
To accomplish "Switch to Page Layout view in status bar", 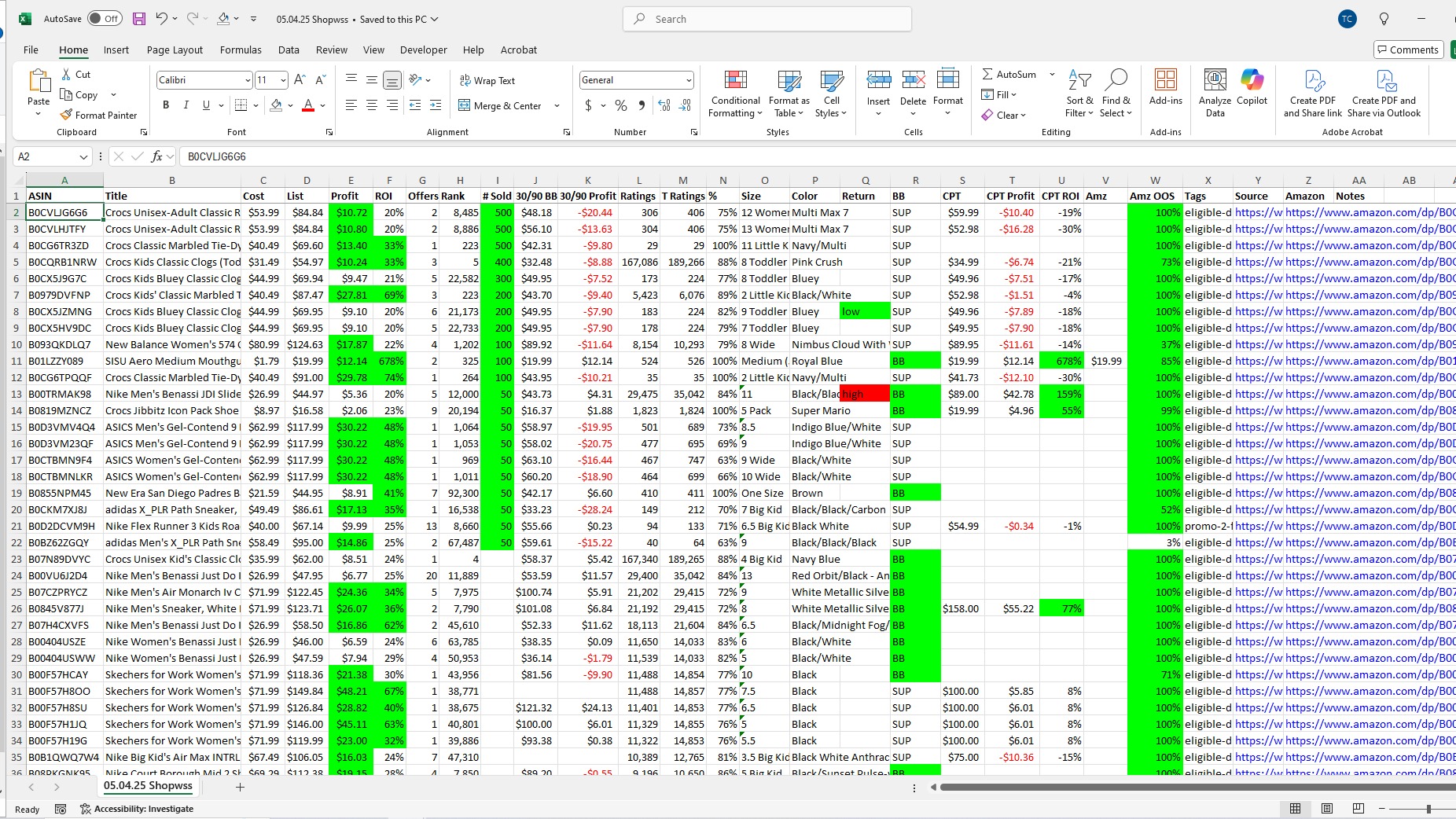I will 1327,809.
